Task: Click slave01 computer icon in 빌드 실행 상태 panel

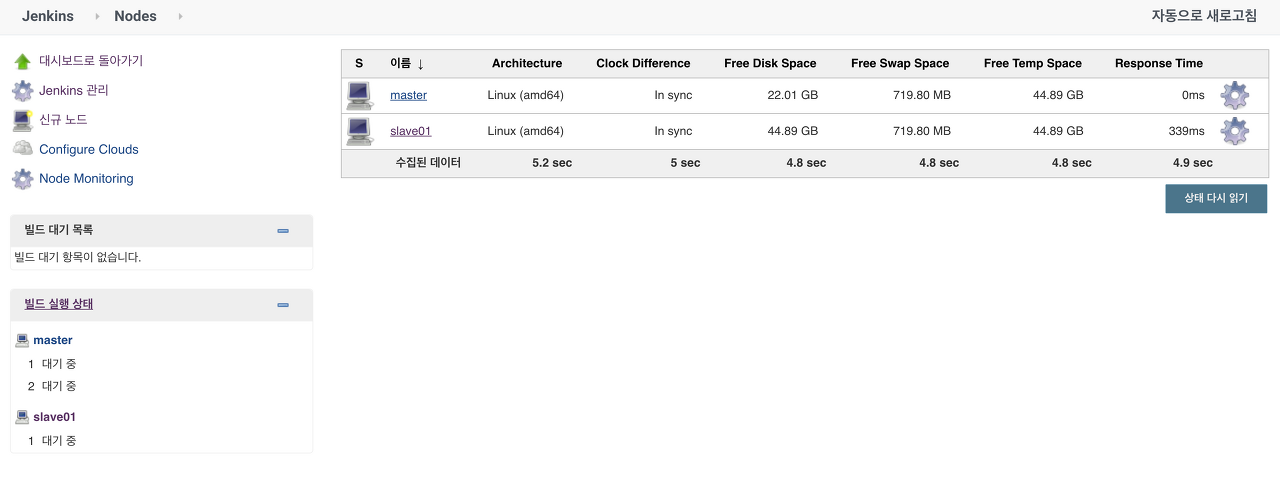Action: pos(22,416)
